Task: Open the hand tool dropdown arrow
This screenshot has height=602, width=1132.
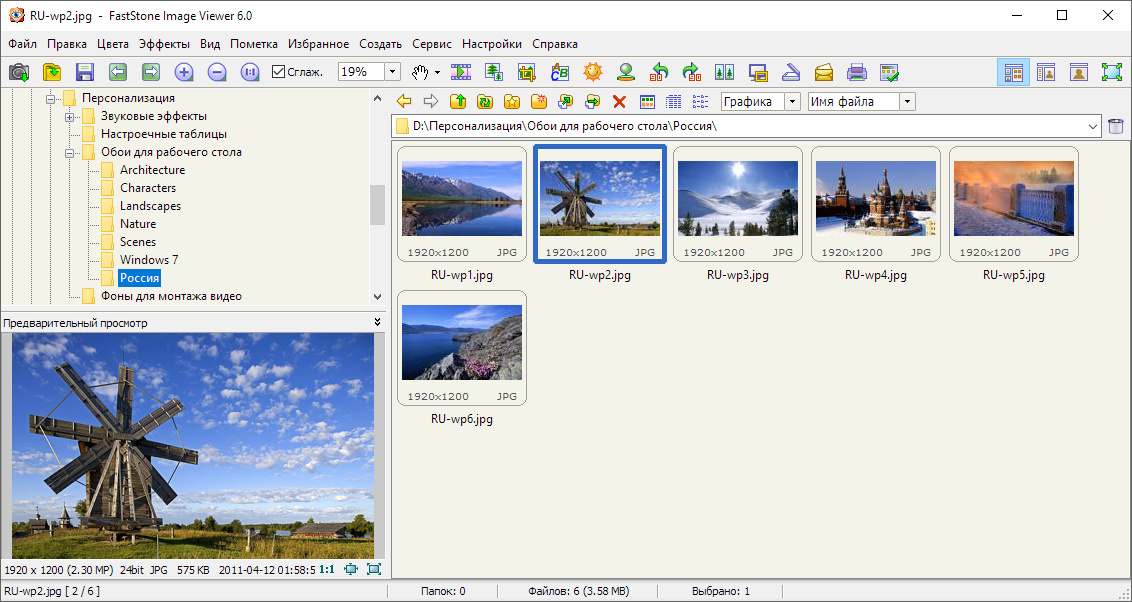Action: (437, 72)
